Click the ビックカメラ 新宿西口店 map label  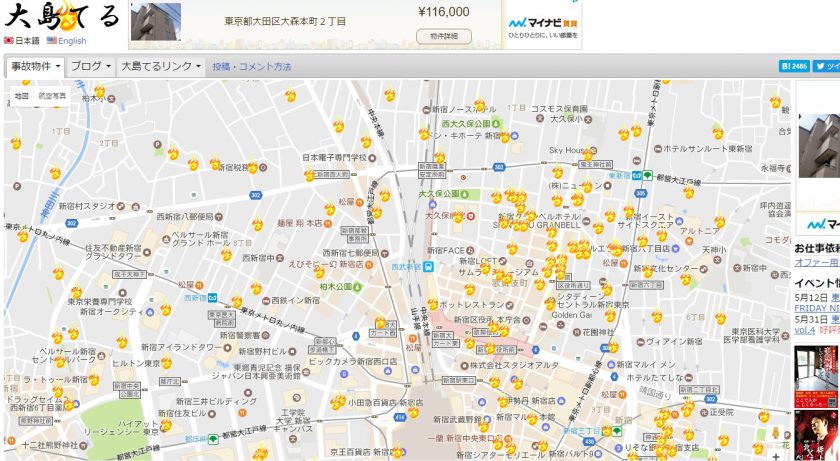[x=353, y=361]
